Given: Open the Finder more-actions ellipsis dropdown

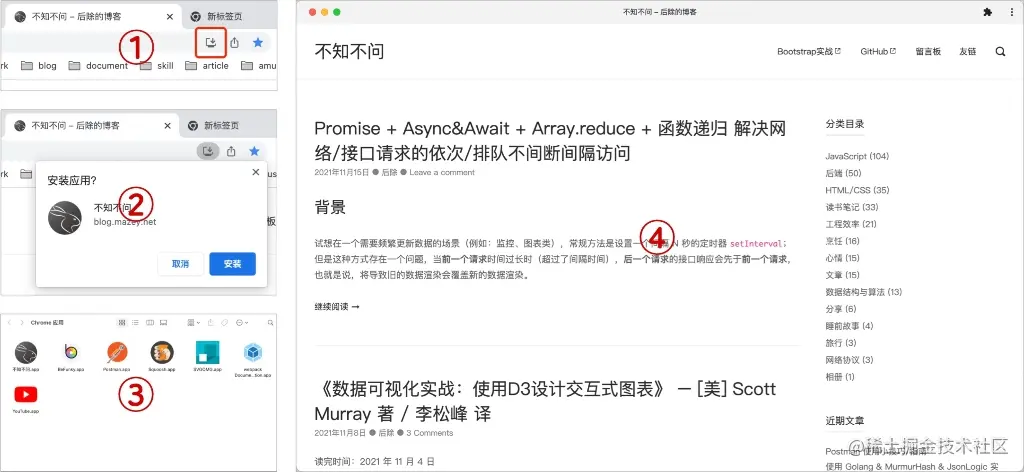Looking at the screenshot, I should pos(242,323).
